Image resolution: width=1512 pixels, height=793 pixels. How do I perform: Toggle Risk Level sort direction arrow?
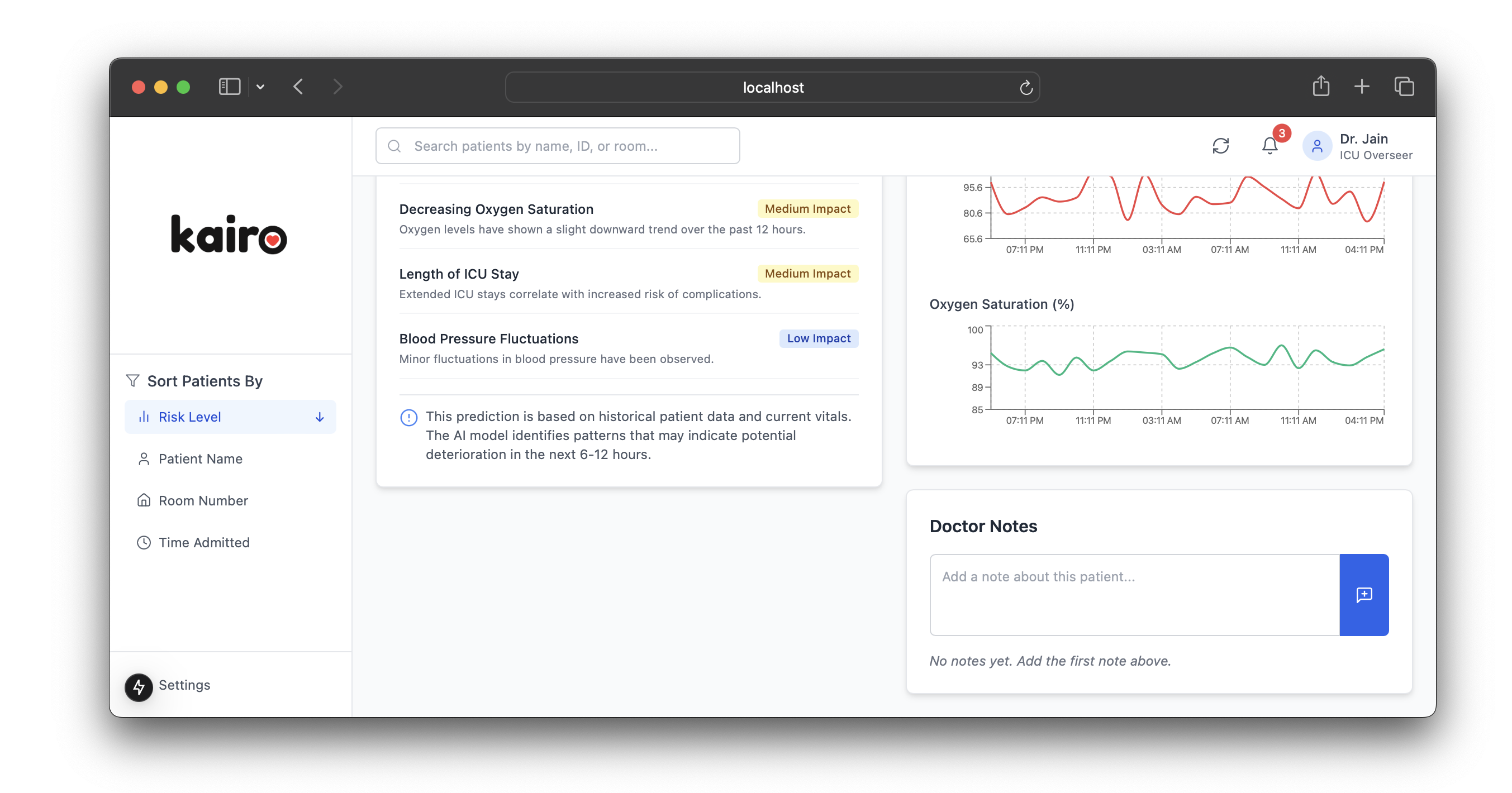[319, 417]
